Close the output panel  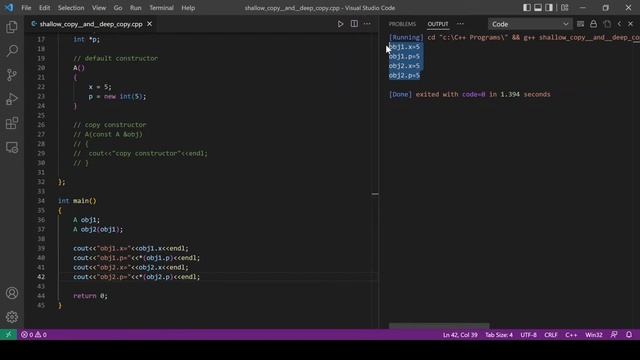[631, 24]
